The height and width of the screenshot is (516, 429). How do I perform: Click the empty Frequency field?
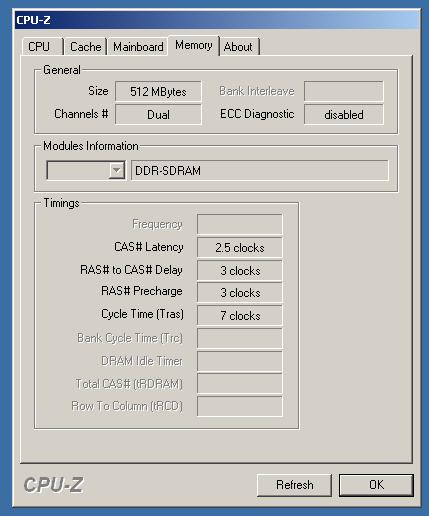[x=240, y=224]
